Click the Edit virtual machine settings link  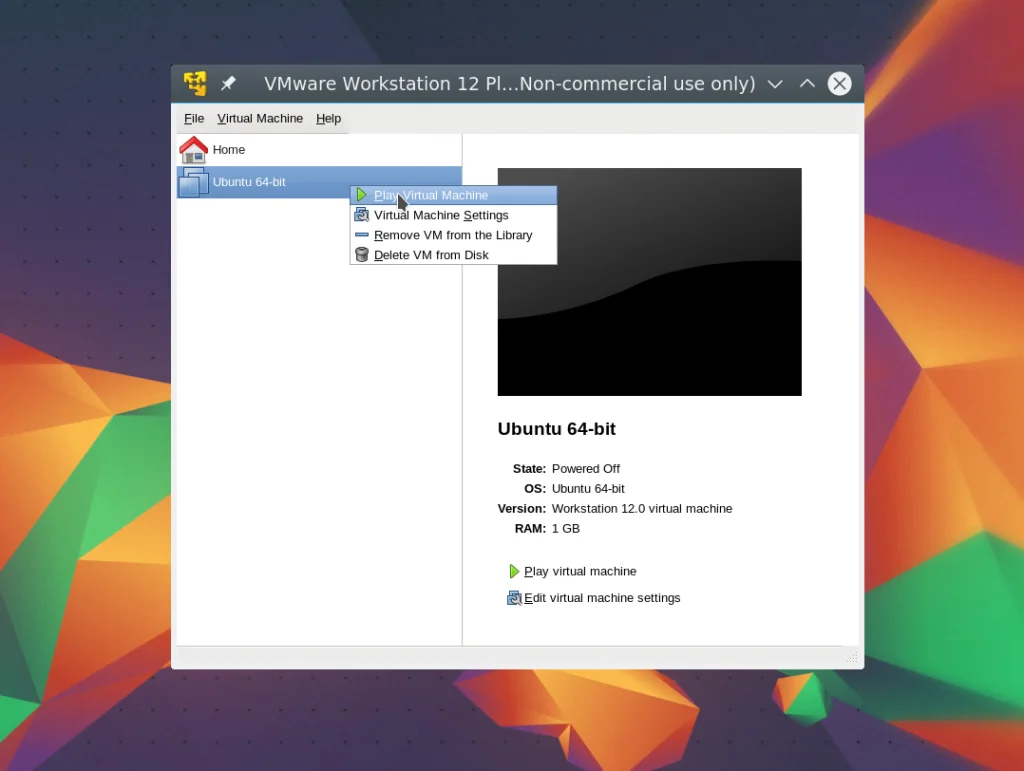tap(602, 598)
